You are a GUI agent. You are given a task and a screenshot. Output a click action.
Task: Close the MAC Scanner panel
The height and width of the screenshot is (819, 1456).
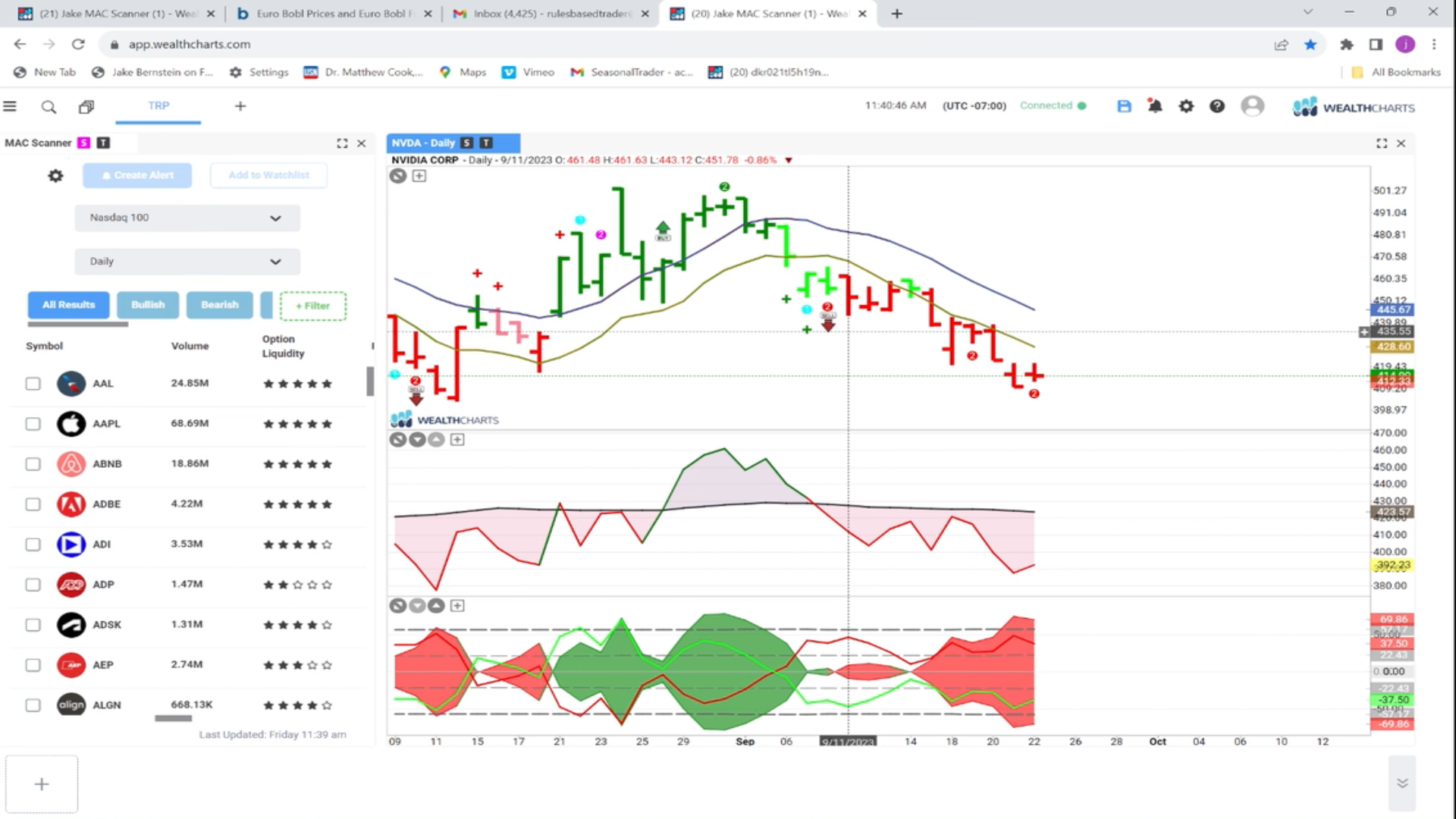point(362,143)
